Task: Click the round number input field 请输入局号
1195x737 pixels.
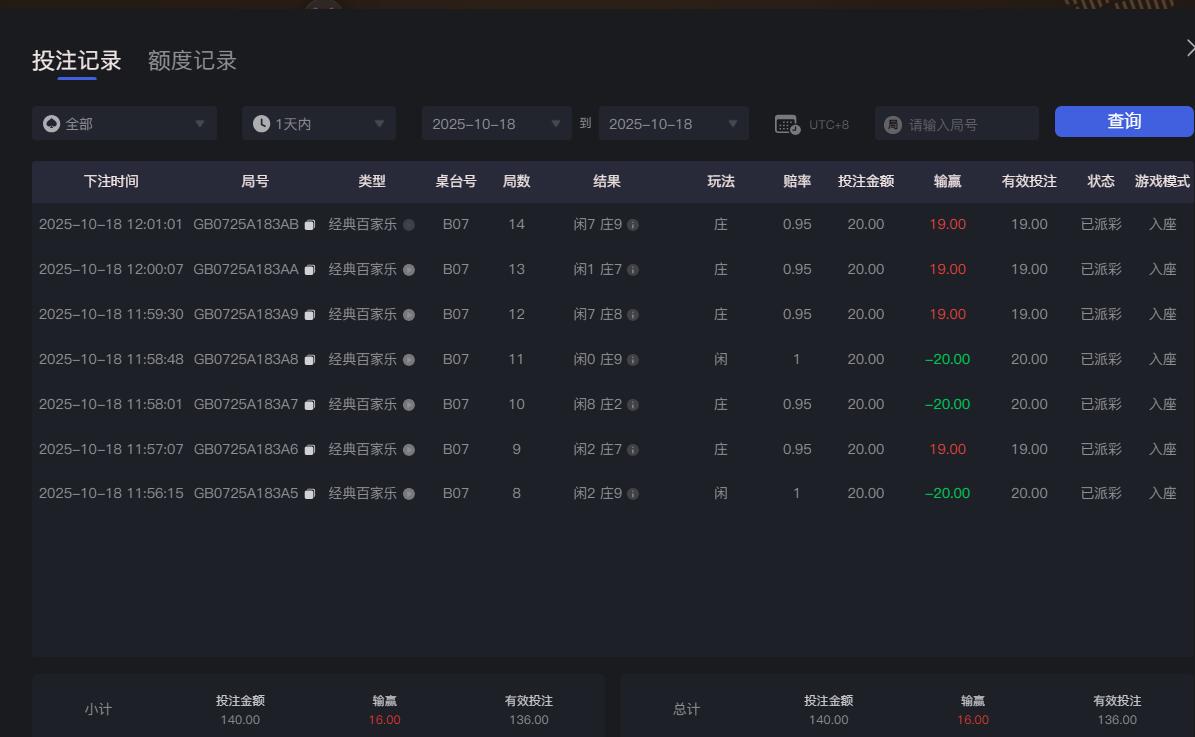Action: [956, 122]
